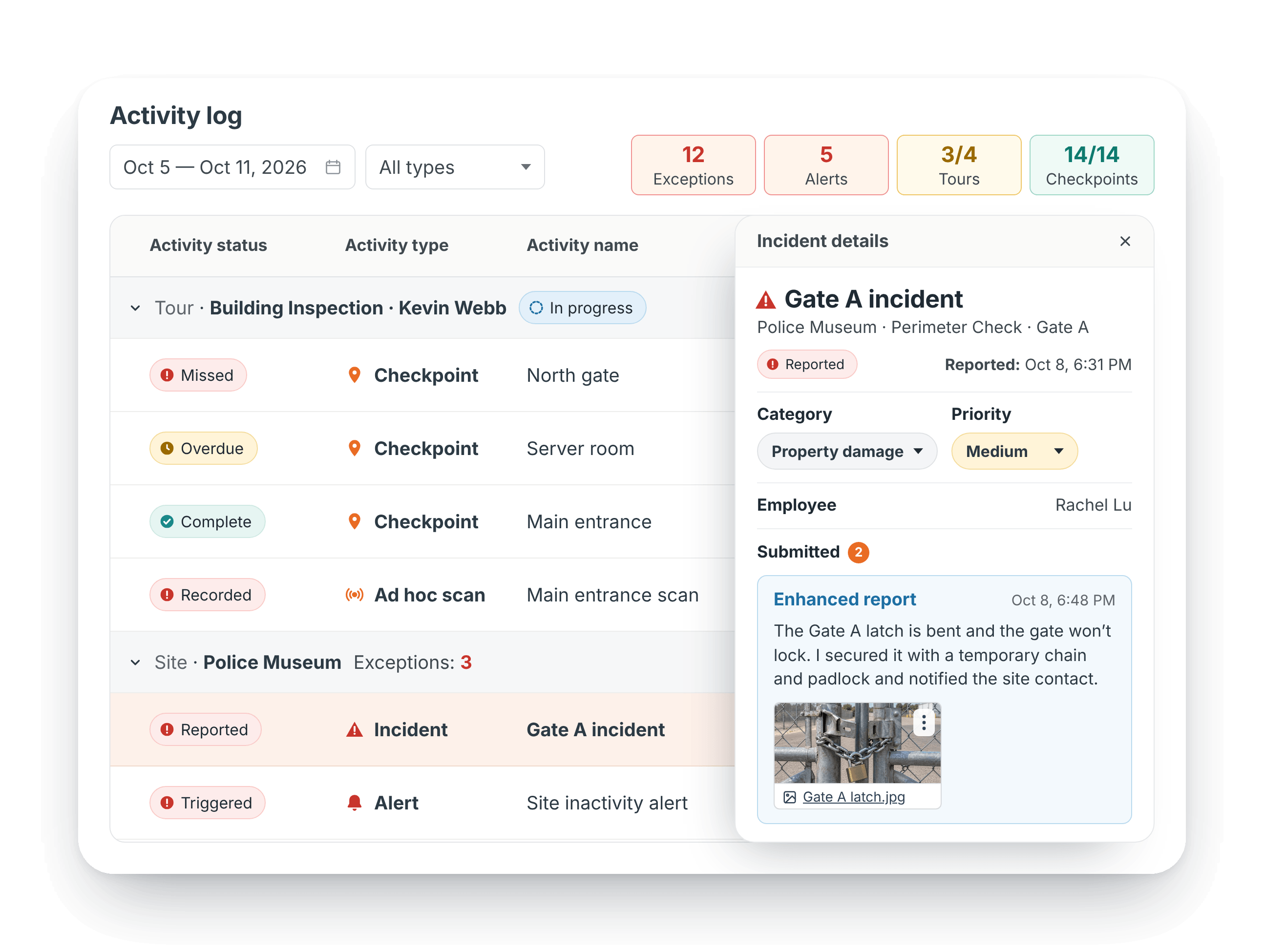1264x952 pixels.
Task: Open the calendar icon in date range field
Action: [333, 167]
